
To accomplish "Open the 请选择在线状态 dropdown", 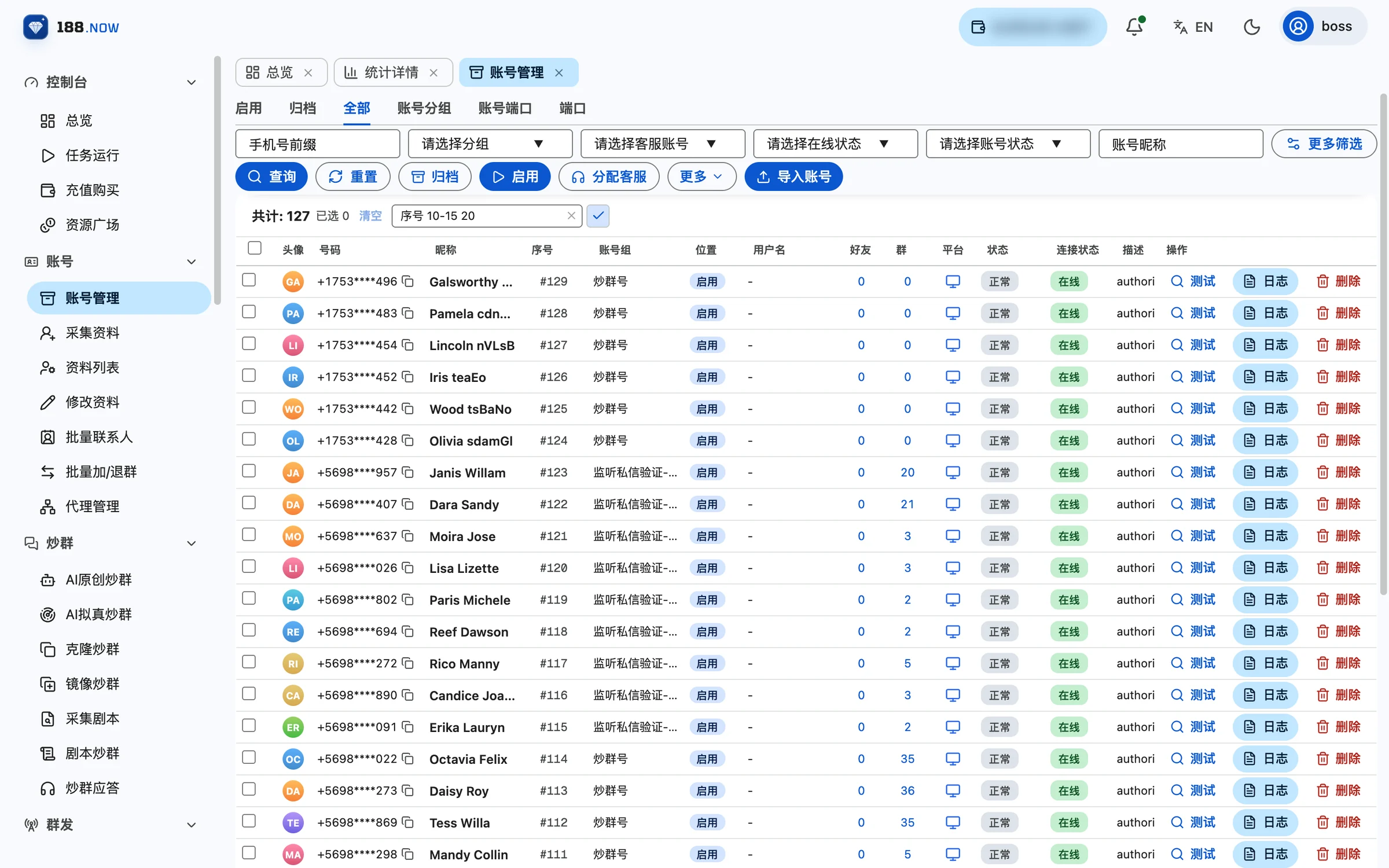I will pyautogui.click(x=835, y=144).
